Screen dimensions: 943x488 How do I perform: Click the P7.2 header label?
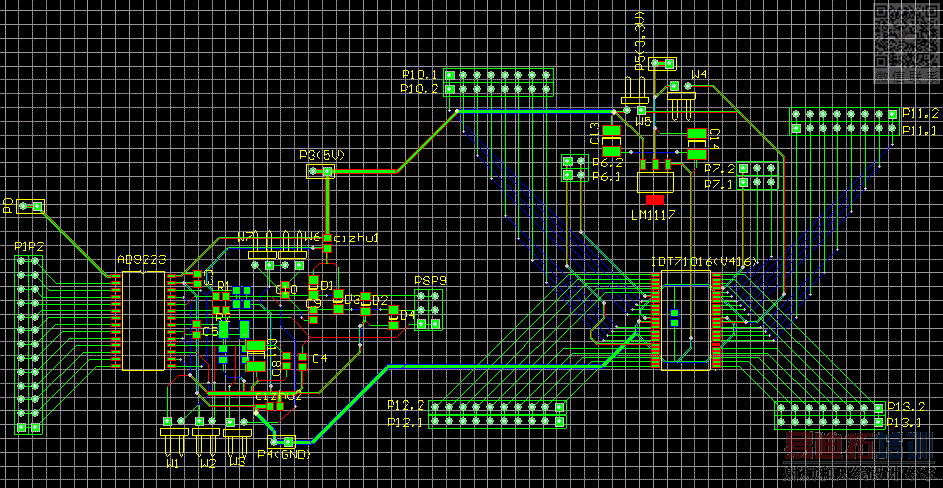(x=719, y=168)
